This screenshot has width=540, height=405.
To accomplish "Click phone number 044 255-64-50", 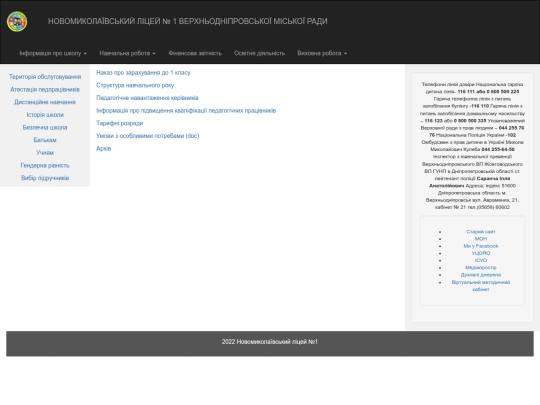I will pos(498,149).
